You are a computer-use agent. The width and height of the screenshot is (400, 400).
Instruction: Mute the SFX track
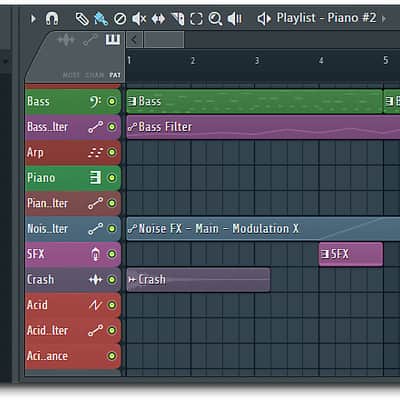click(112, 254)
